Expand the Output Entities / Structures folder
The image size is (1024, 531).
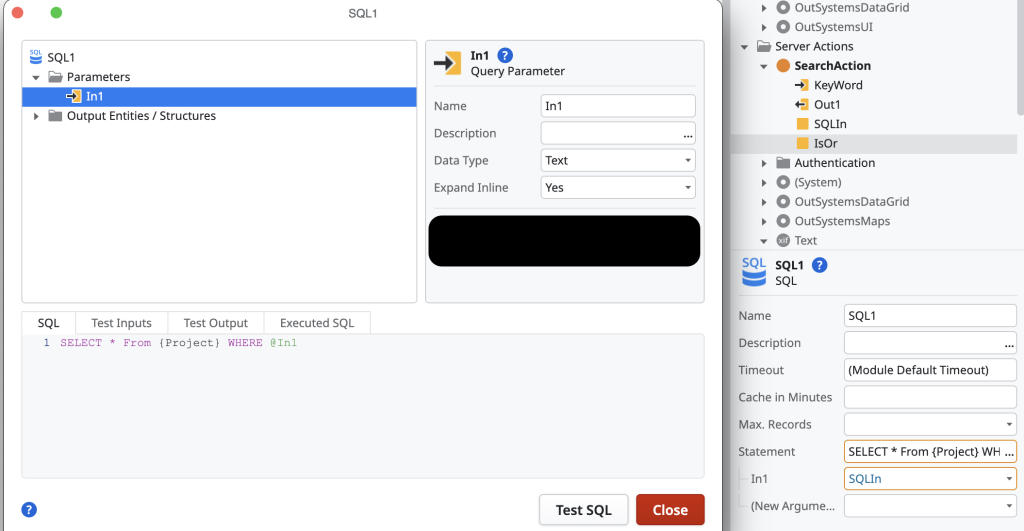coord(37,116)
